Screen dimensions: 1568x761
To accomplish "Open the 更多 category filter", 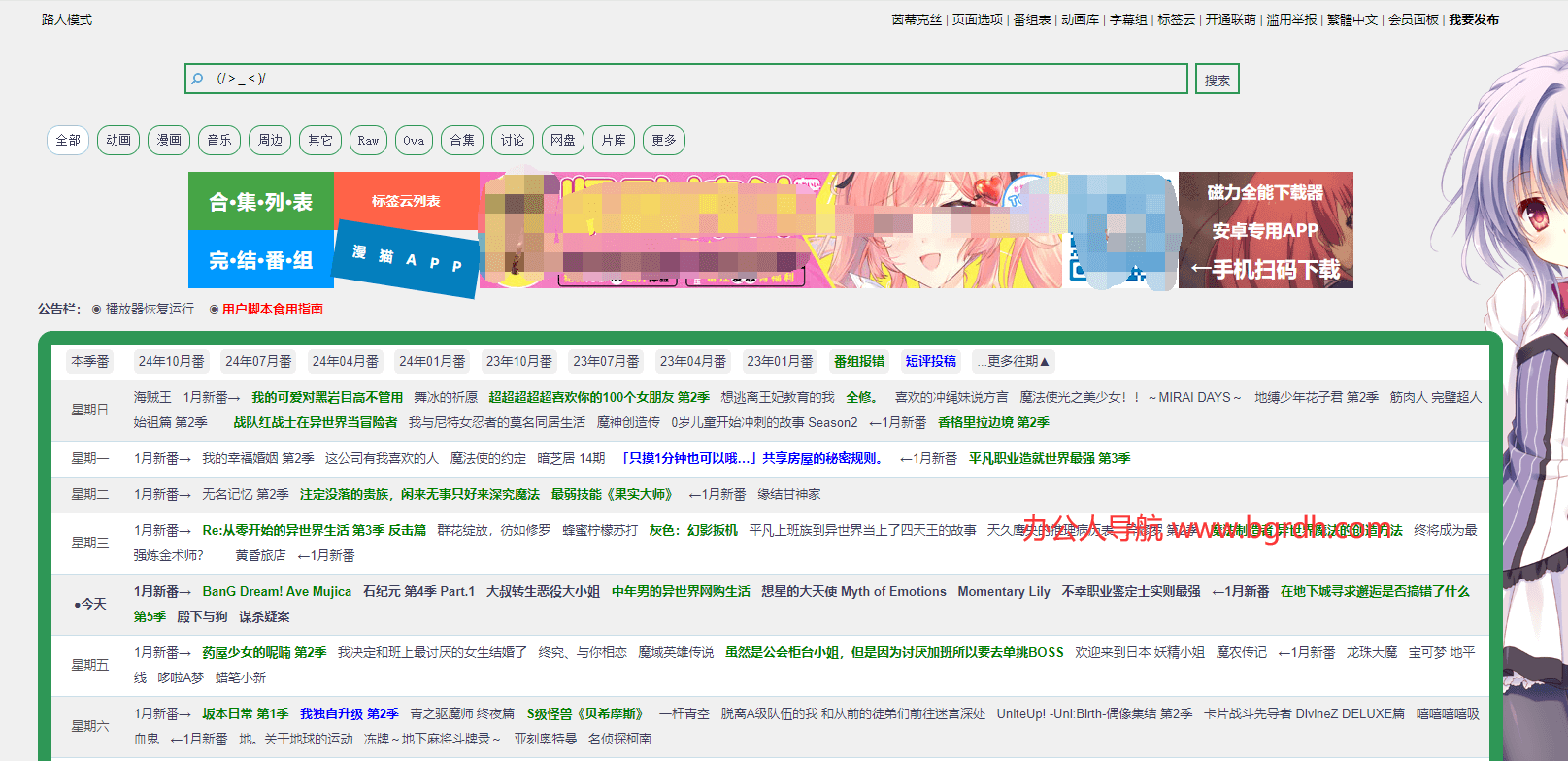I will click(664, 141).
